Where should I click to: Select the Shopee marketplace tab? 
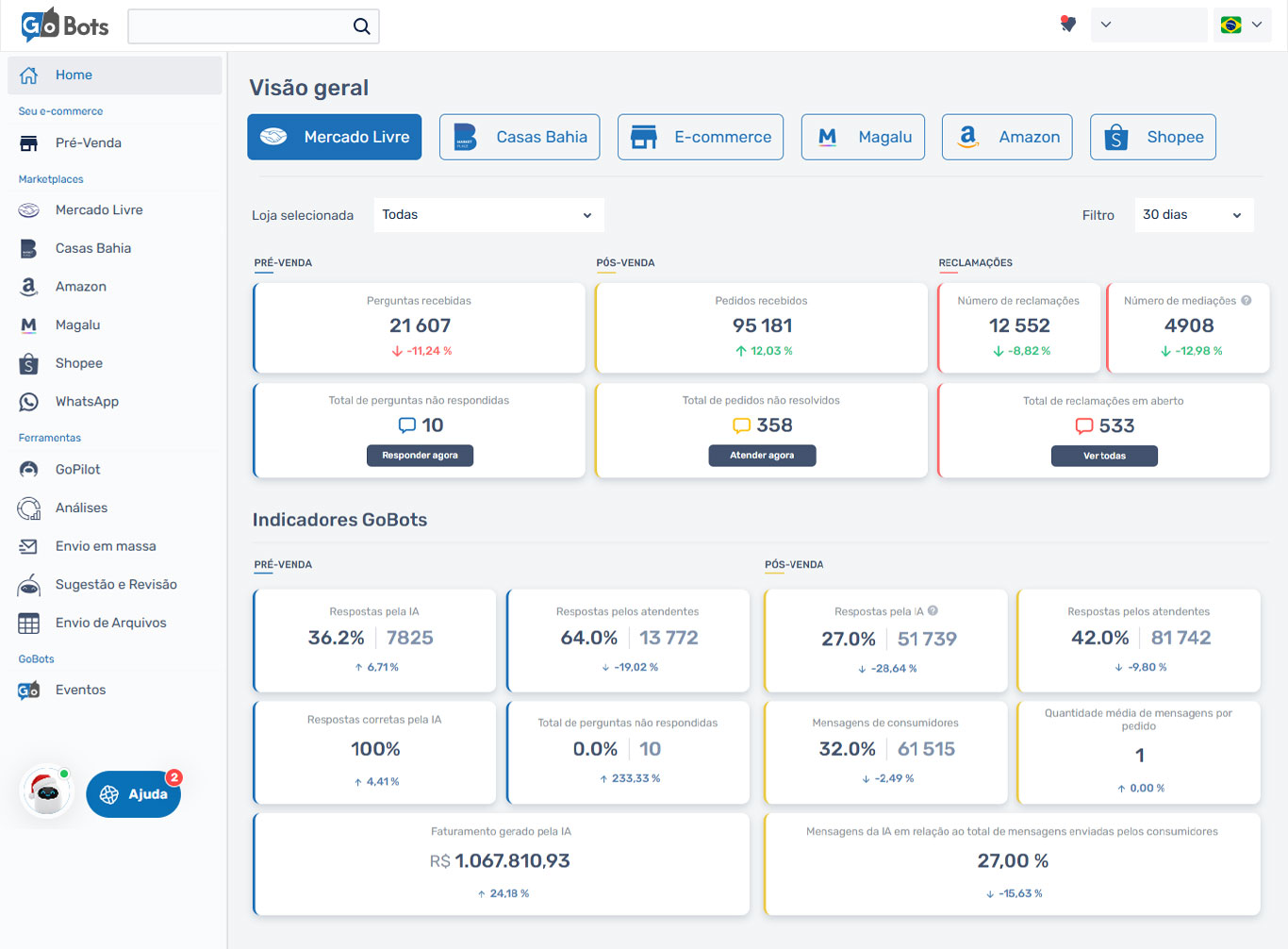(1152, 138)
